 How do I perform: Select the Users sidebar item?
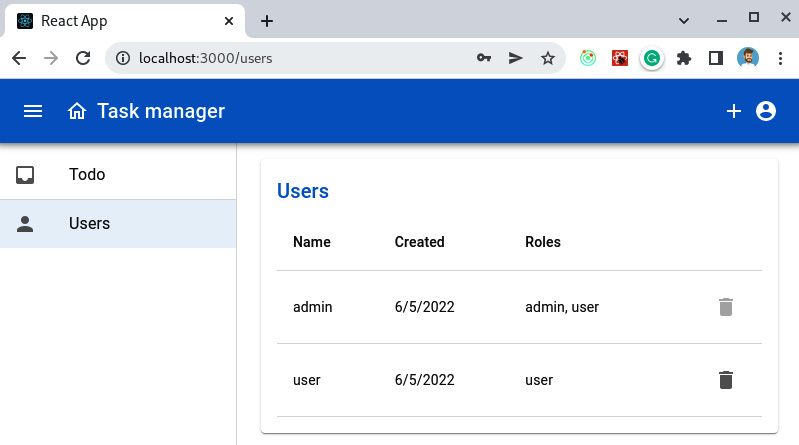(x=89, y=224)
